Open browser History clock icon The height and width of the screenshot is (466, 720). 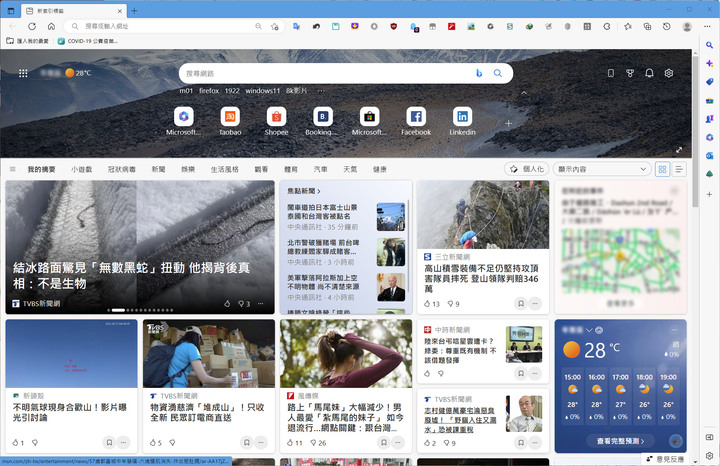click(667, 27)
